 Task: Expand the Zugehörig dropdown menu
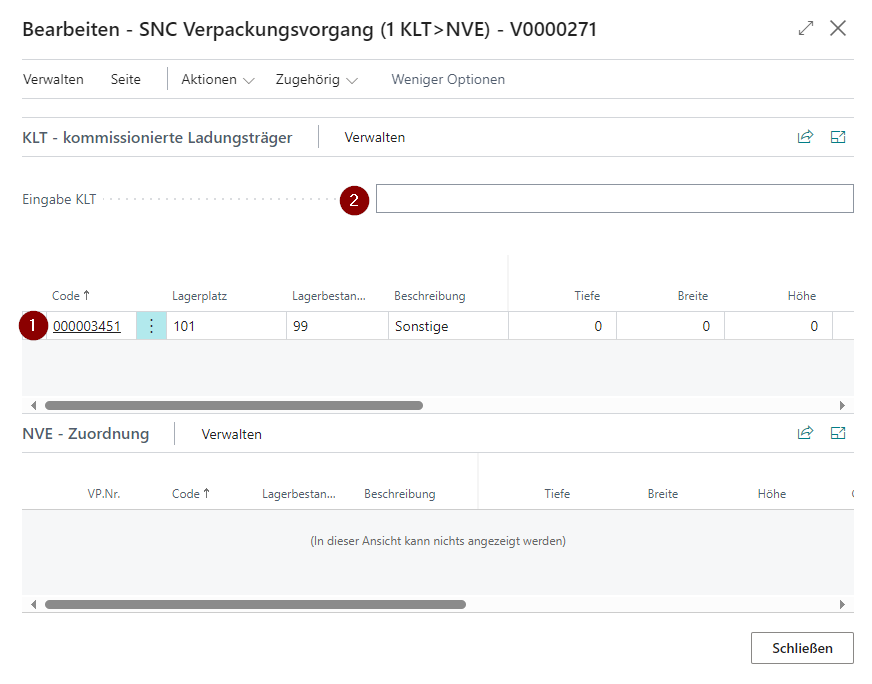(316, 80)
